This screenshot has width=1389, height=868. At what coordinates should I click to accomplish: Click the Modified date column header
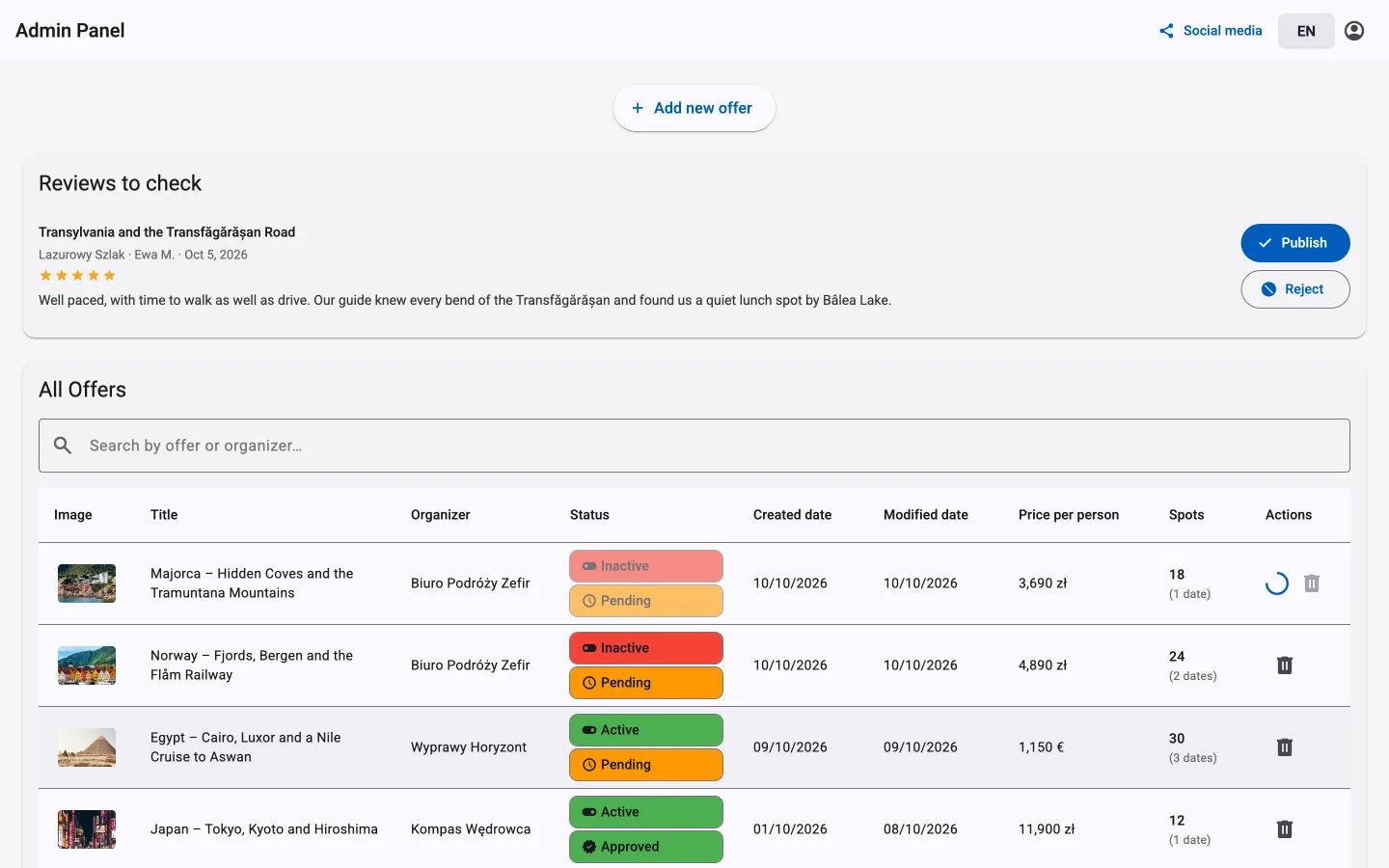(x=926, y=515)
